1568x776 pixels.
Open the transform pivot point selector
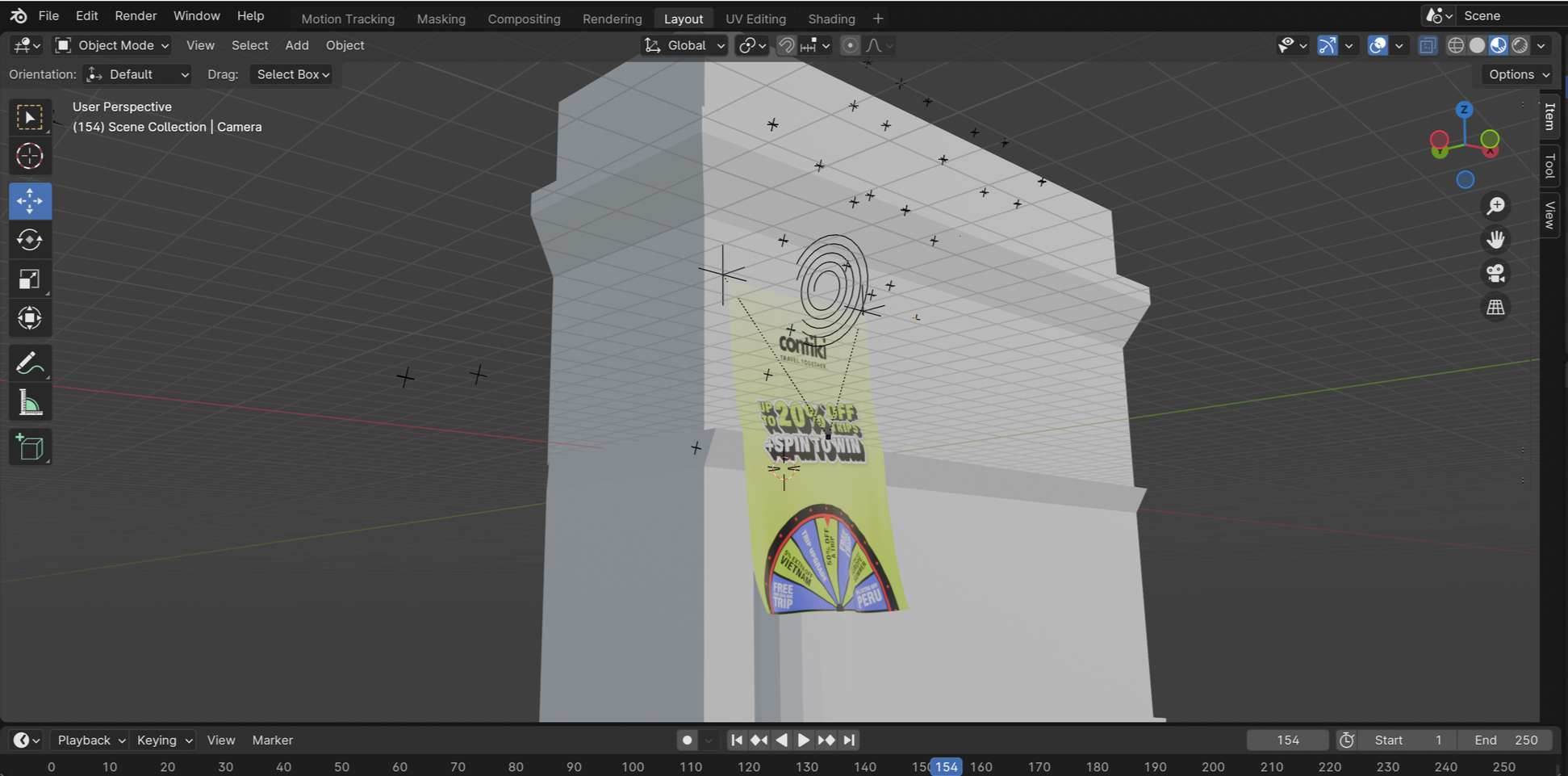[752, 45]
